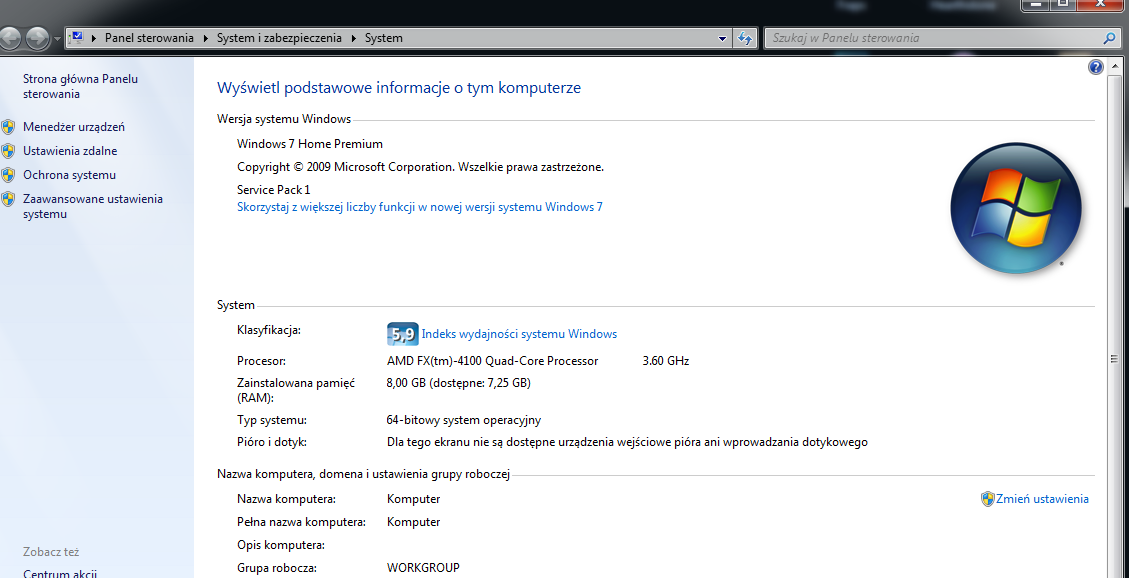
Task: Click the 'Nazwa komputera, domena i ustawienia' section header
Action: pos(364,474)
